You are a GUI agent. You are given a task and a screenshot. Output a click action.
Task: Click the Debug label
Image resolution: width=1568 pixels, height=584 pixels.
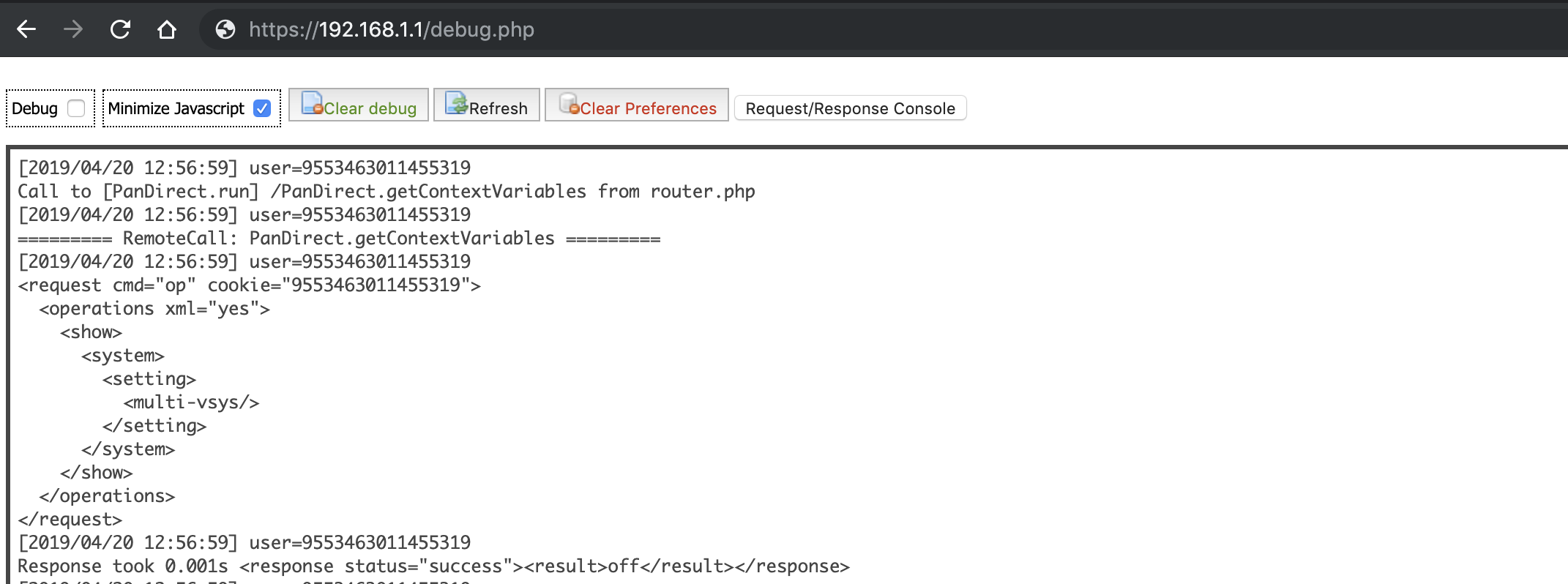[34, 108]
